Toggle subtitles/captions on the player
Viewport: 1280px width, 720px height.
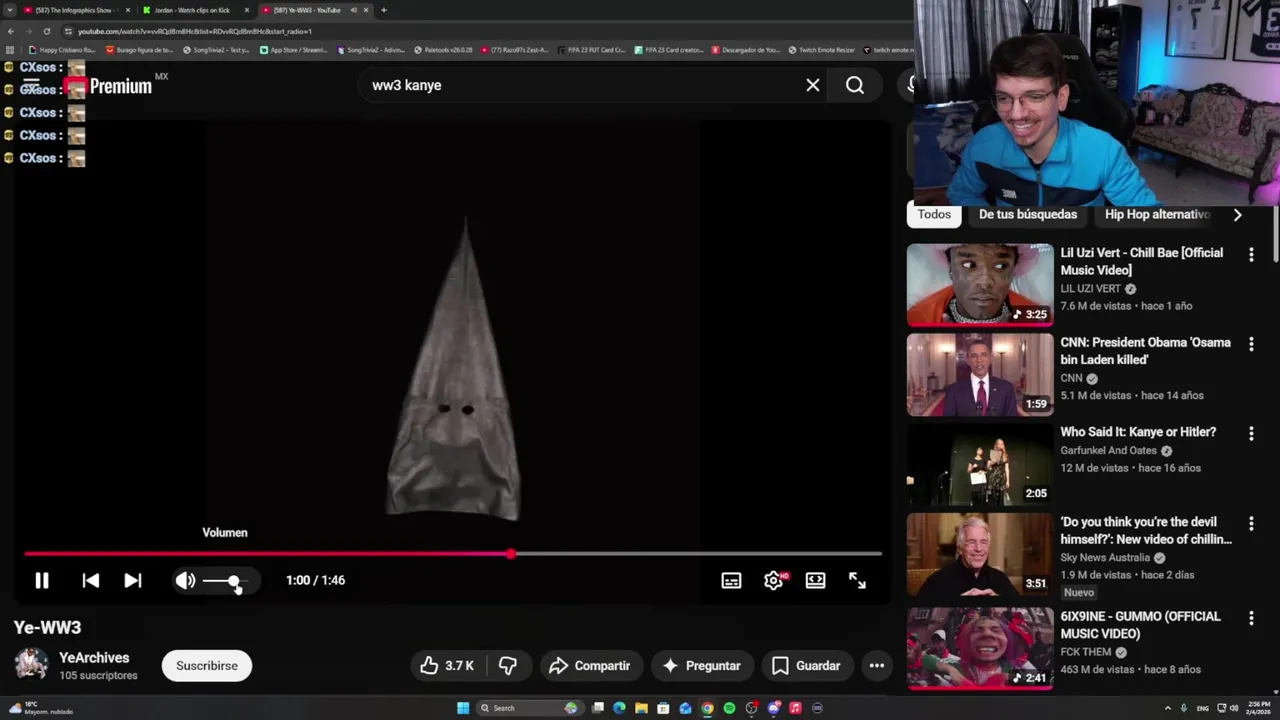tap(731, 580)
